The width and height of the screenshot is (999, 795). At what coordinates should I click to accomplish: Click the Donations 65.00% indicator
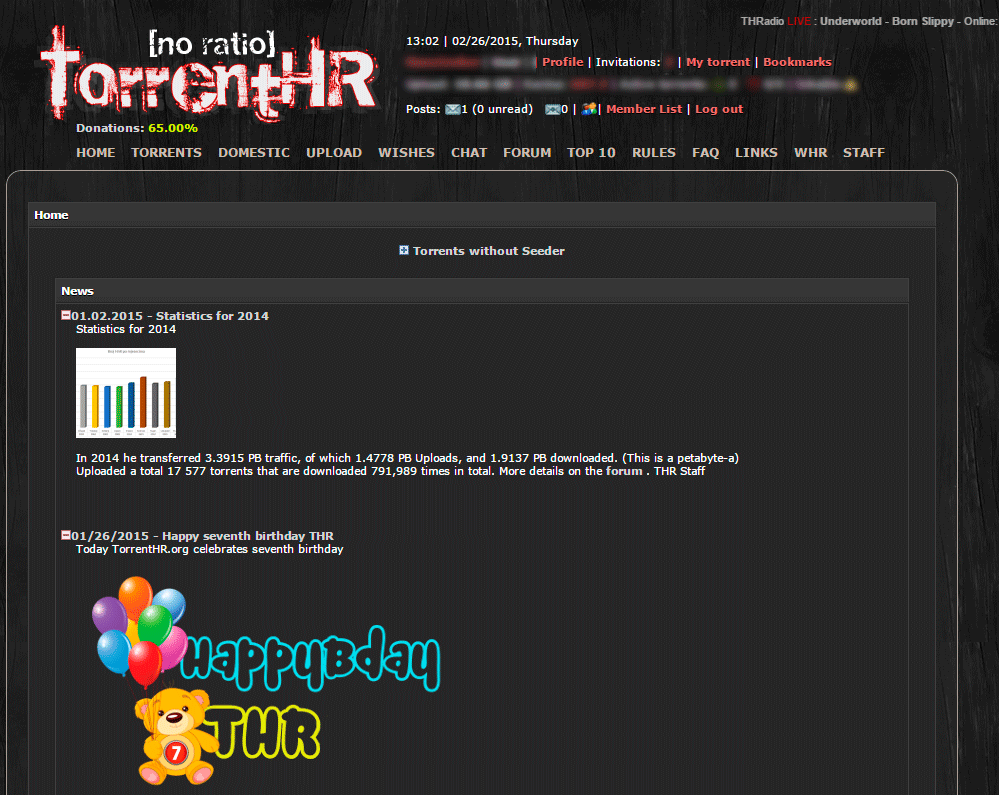[x=137, y=128]
